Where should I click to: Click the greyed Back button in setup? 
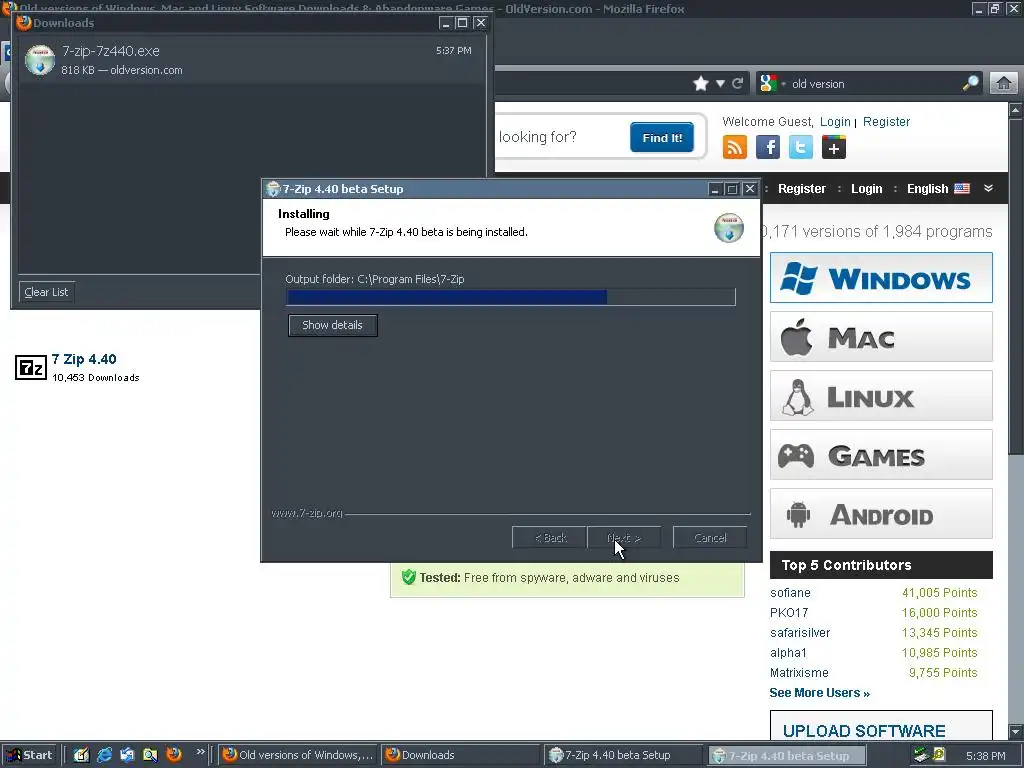pos(549,538)
